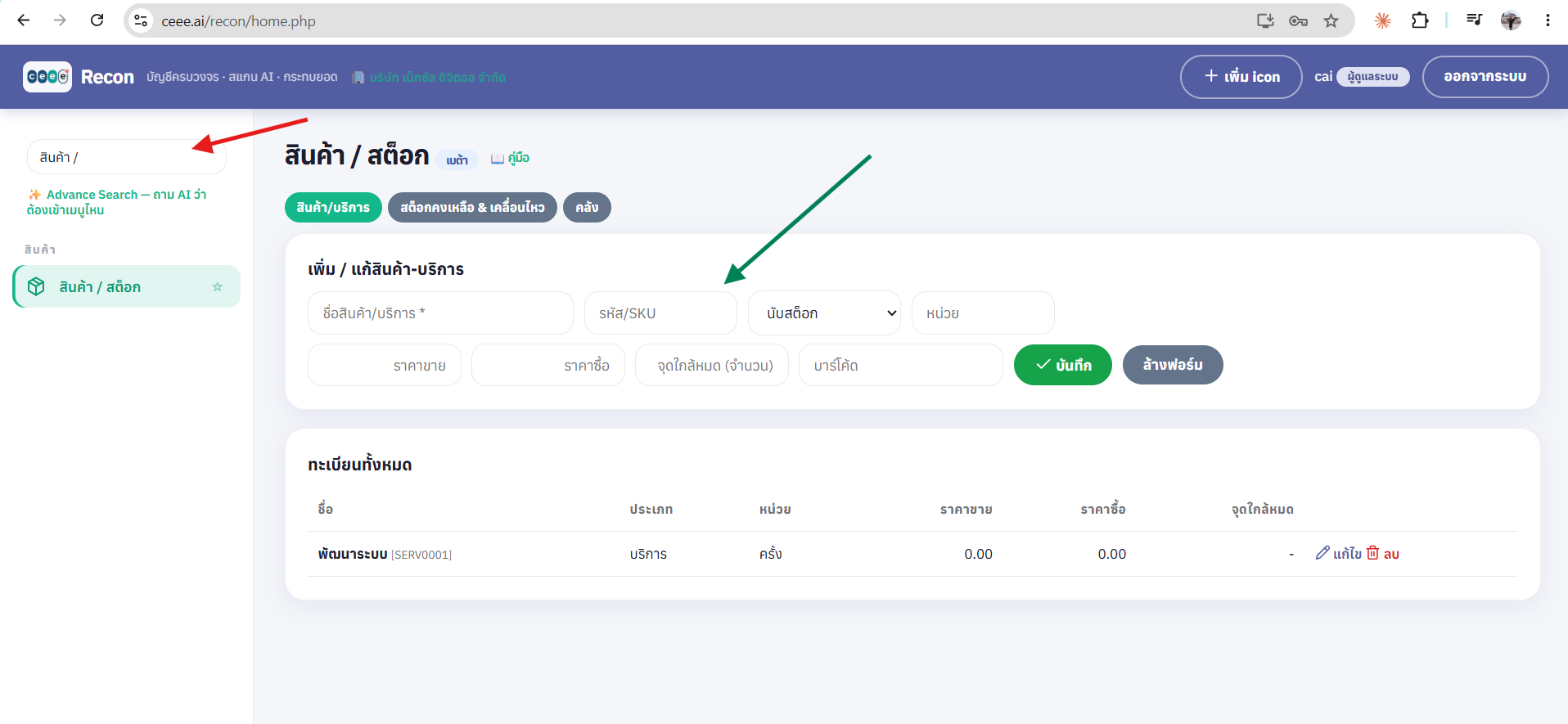The height and width of the screenshot is (724, 1568).
Task: Click the ออกจากระบบ logout button
Action: click(1485, 77)
